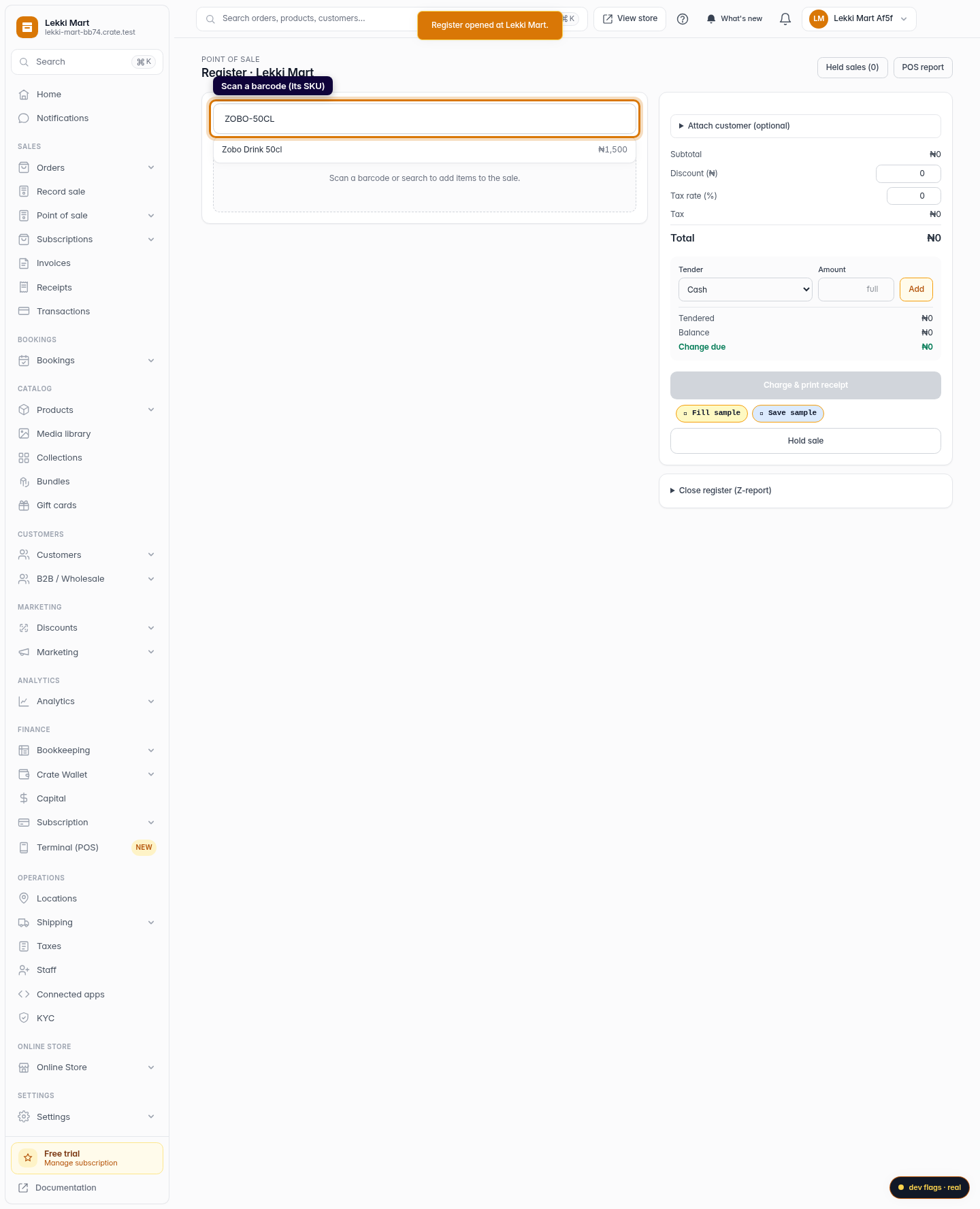
Task: Open Discounts in the sidebar
Action: [x=87, y=628]
